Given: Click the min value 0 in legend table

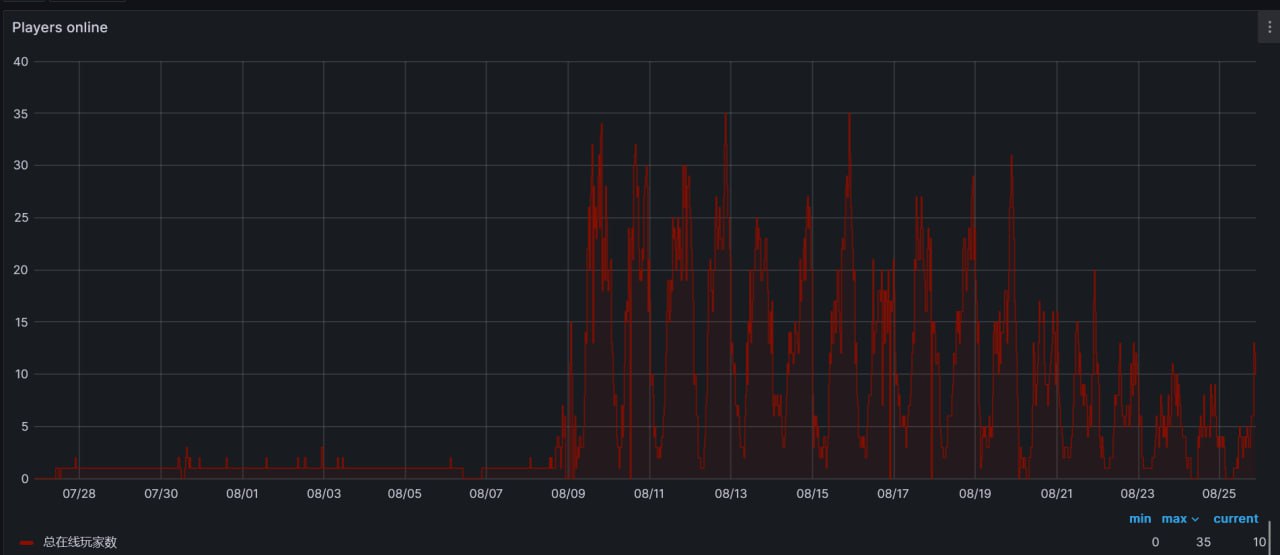Looking at the screenshot, I should 1155,542.
